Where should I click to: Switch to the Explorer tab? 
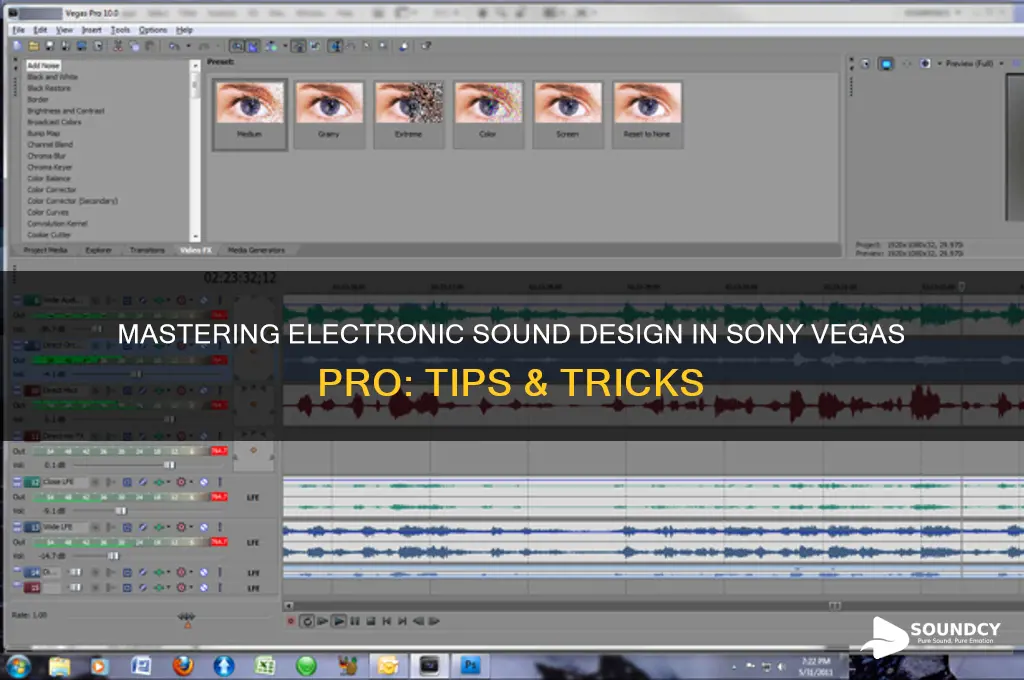pyautogui.click(x=99, y=250)
